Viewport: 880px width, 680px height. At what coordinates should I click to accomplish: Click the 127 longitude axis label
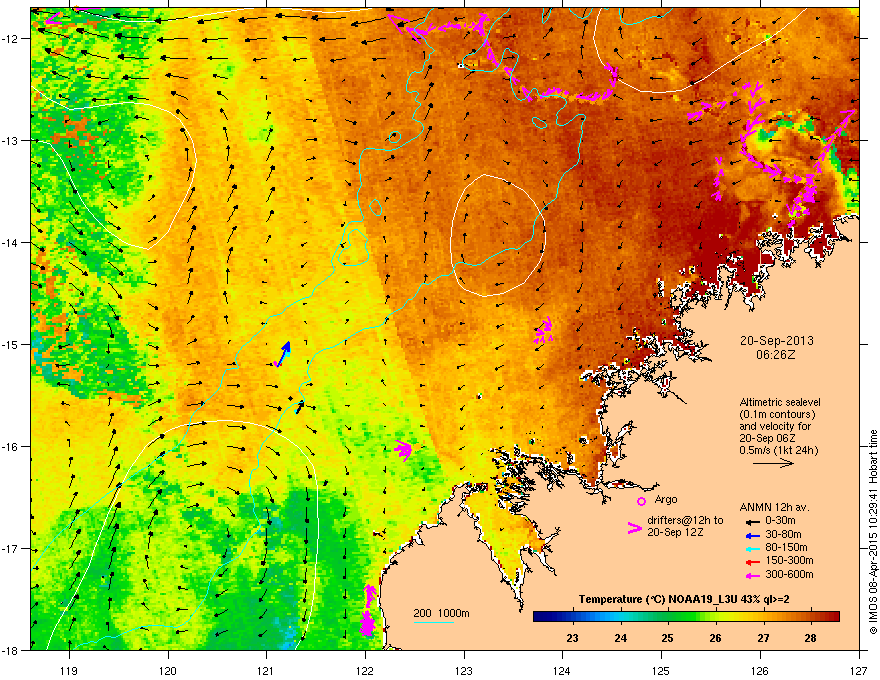[x=859, y=670]
